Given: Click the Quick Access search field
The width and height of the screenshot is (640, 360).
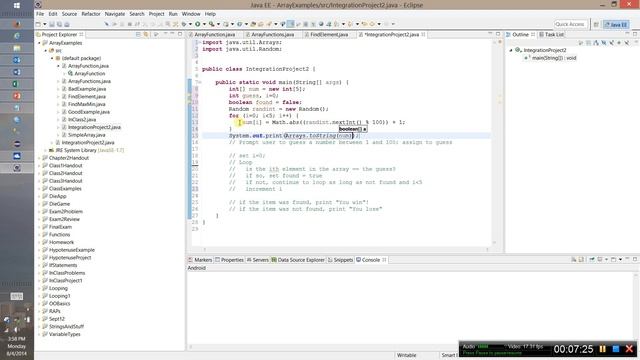Looking at the screenshot, I should tap(570, 24).
